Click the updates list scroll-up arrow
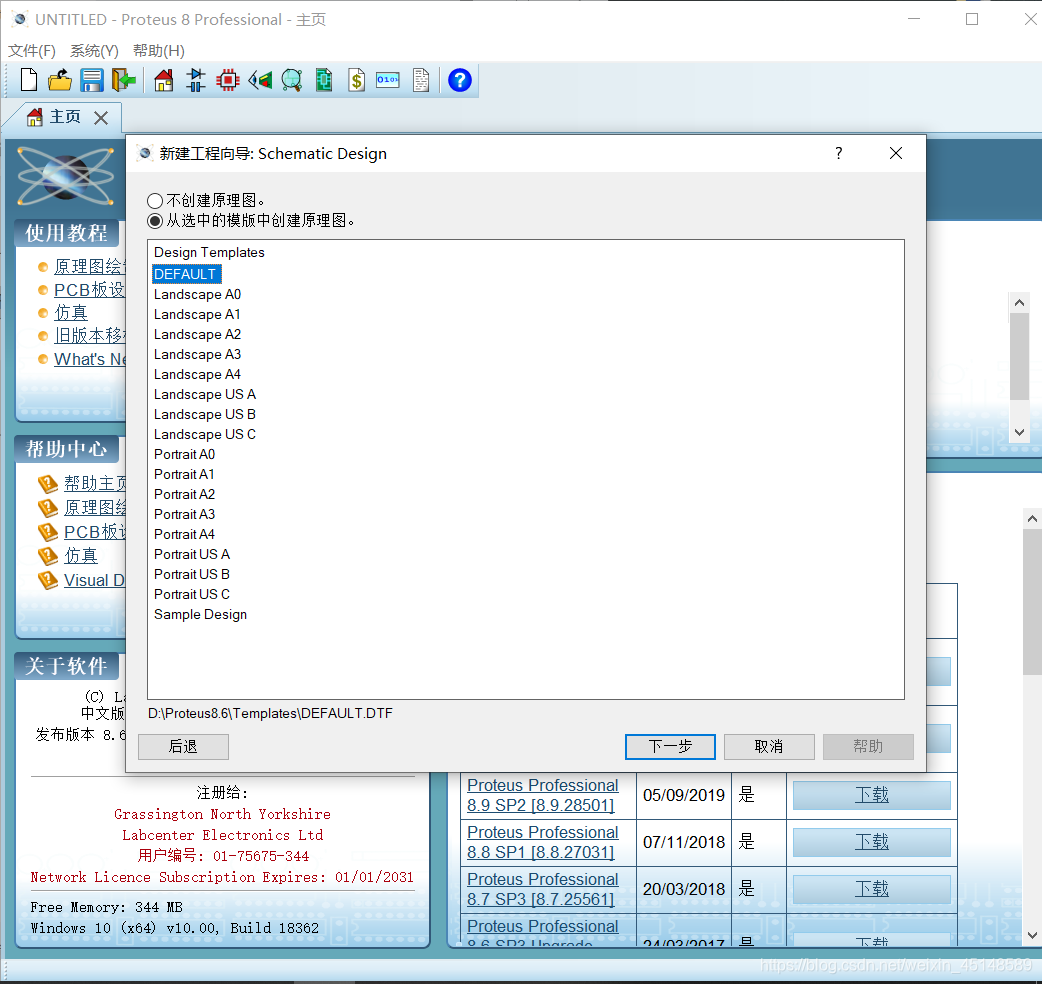 pyautogui.click(x=1032, y=519)
